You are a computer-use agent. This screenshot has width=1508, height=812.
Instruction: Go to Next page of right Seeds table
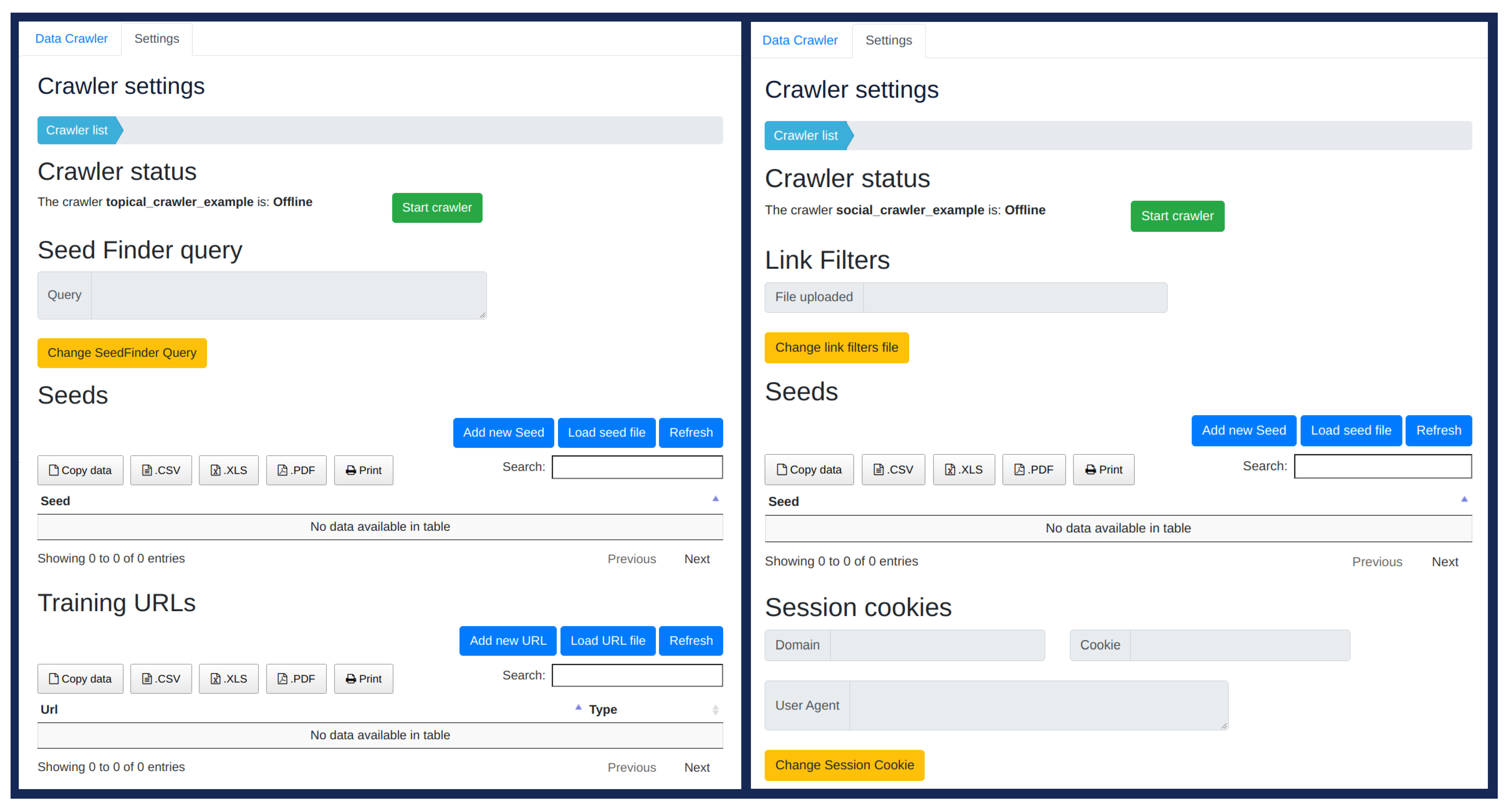[1444, 562]
